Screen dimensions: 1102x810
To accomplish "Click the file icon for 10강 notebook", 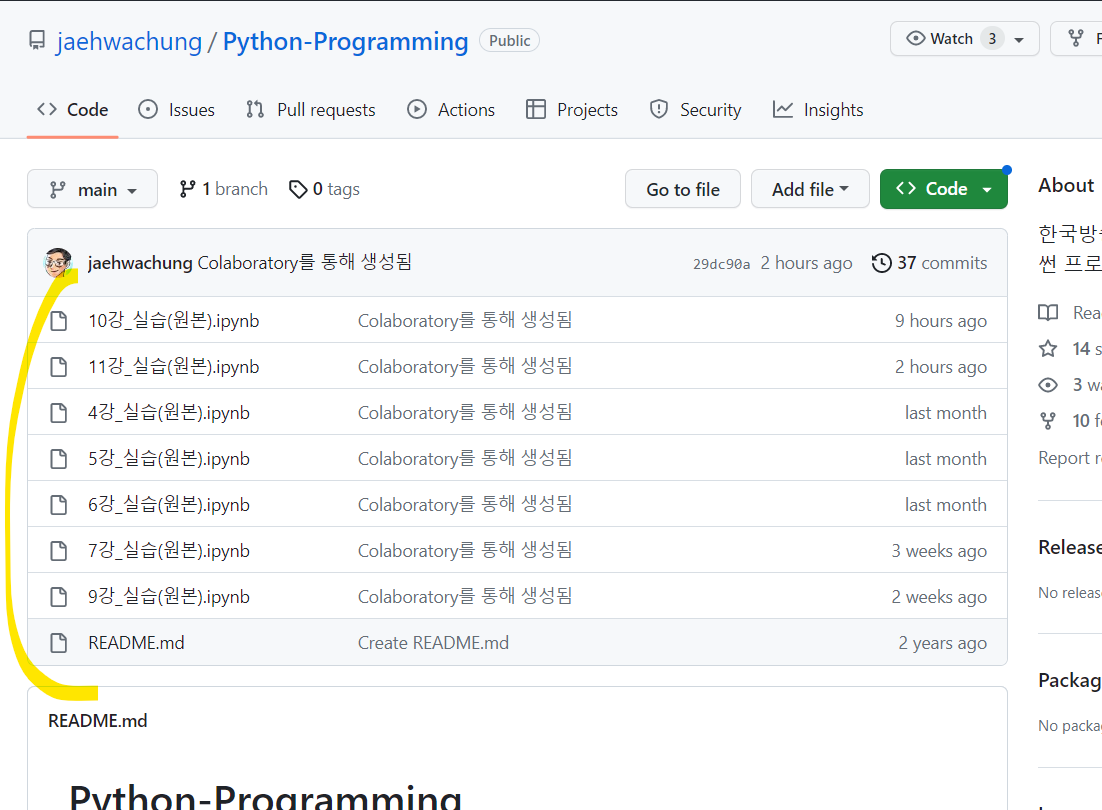I will (x=59, y=321).
